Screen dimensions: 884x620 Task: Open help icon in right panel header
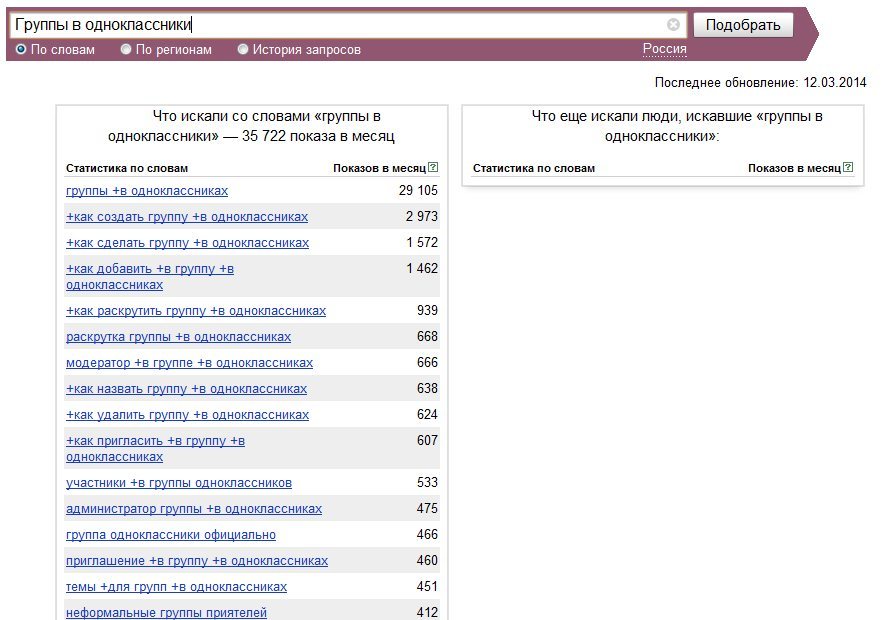pyautogui.click(x=848, y=167)
